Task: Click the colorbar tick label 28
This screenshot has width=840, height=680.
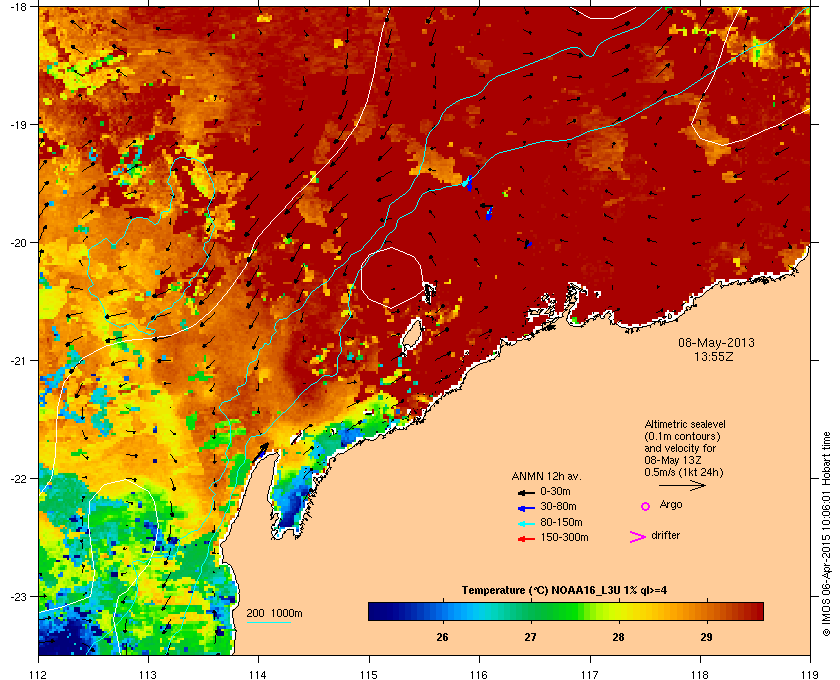Action: (x=618, y=637)
